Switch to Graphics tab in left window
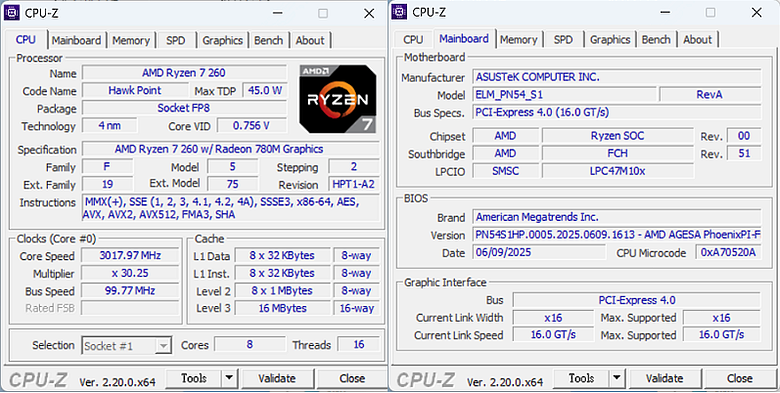This screenshot has width=780, height=393. pyautogui.click(x=222, y=40)
